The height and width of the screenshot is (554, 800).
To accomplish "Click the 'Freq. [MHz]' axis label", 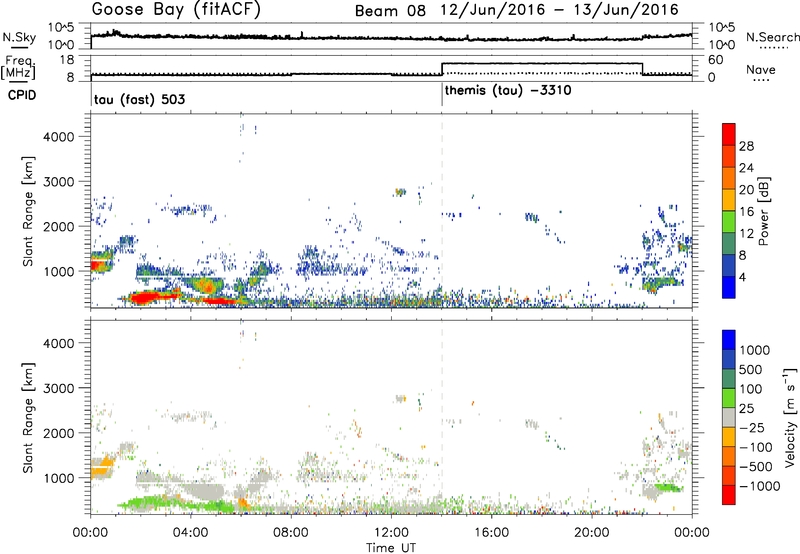I will 18,68.
